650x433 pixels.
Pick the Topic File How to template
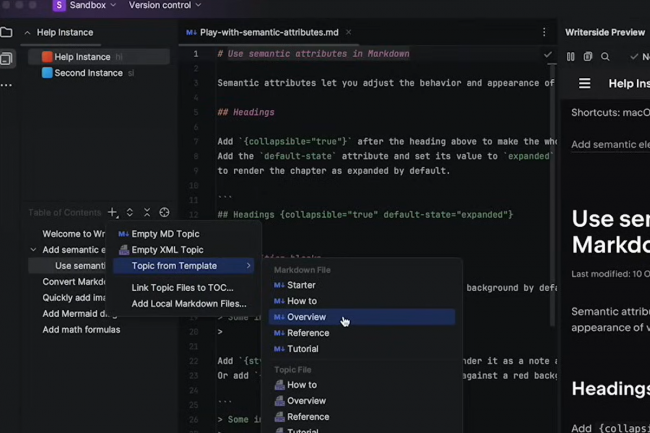click(362, 385)
